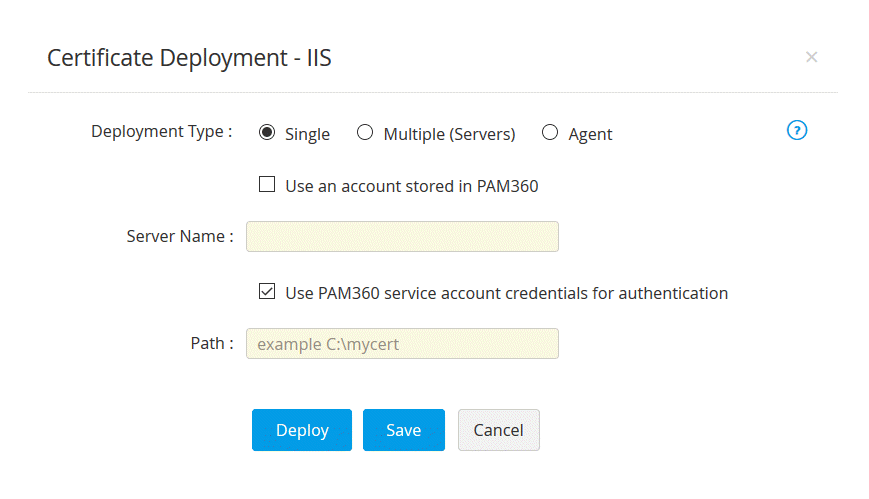Screen dimensions: 869x499
Task: Click the "Use an account stored in PAM360" text
Action: [412, 185]
